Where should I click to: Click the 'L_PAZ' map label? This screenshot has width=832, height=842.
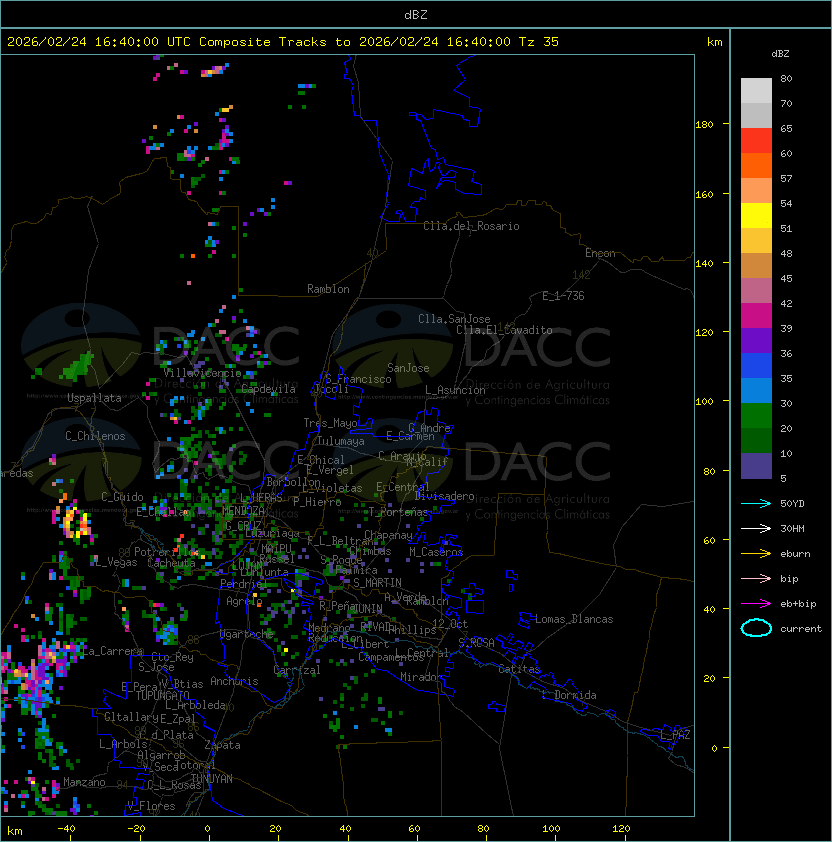pyautogui.click(x=675, y=735)
